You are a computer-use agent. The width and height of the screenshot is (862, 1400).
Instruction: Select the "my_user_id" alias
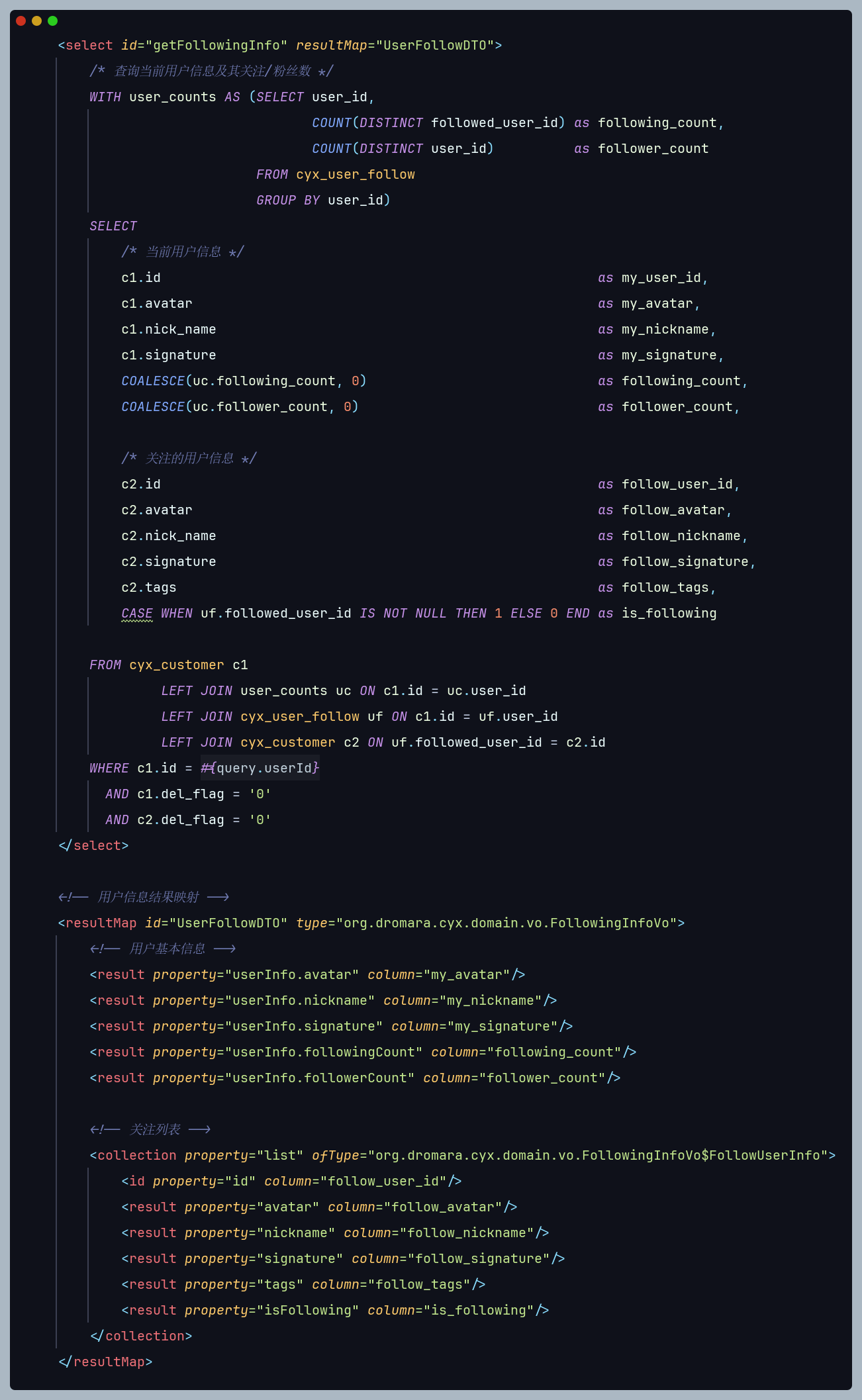661,277
